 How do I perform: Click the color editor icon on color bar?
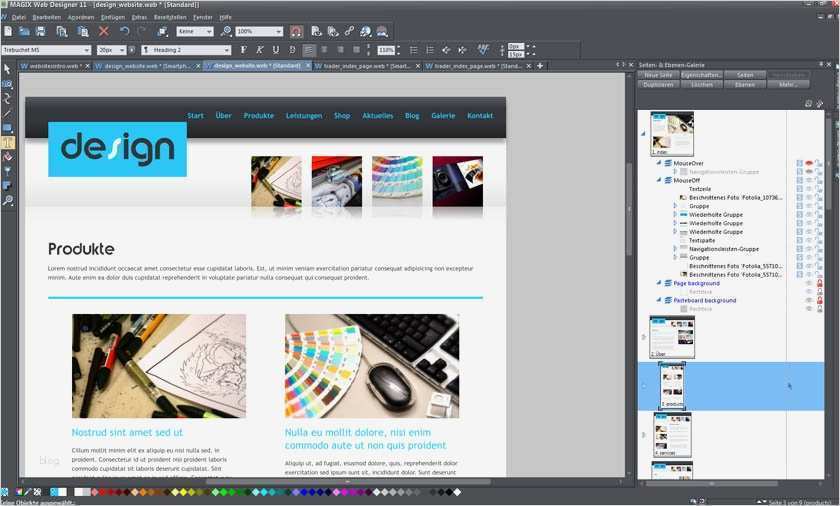pyautogui.click(x=19, y=492)
